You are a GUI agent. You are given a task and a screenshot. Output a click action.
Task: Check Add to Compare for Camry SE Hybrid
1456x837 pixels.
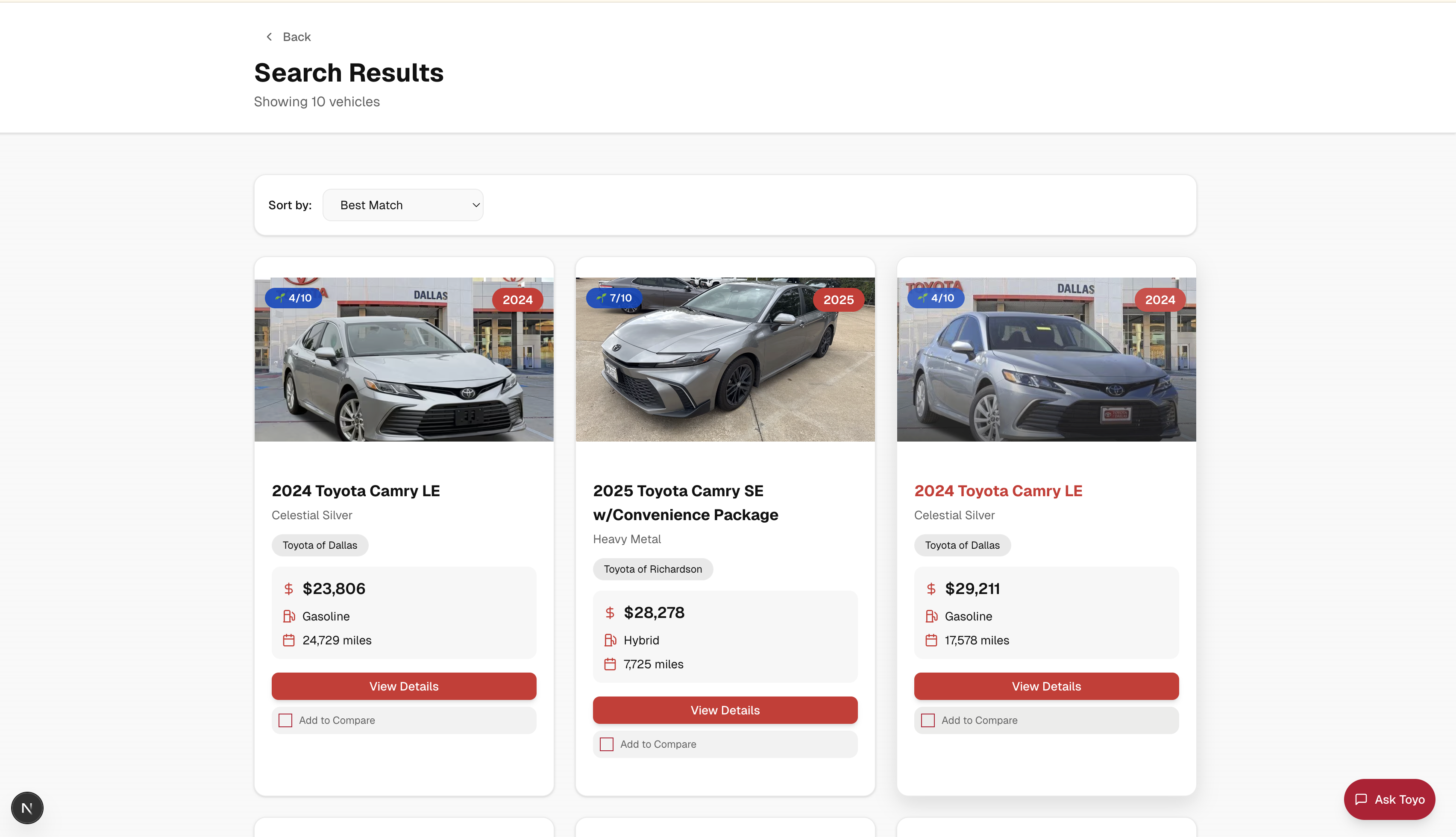[607, 744]
